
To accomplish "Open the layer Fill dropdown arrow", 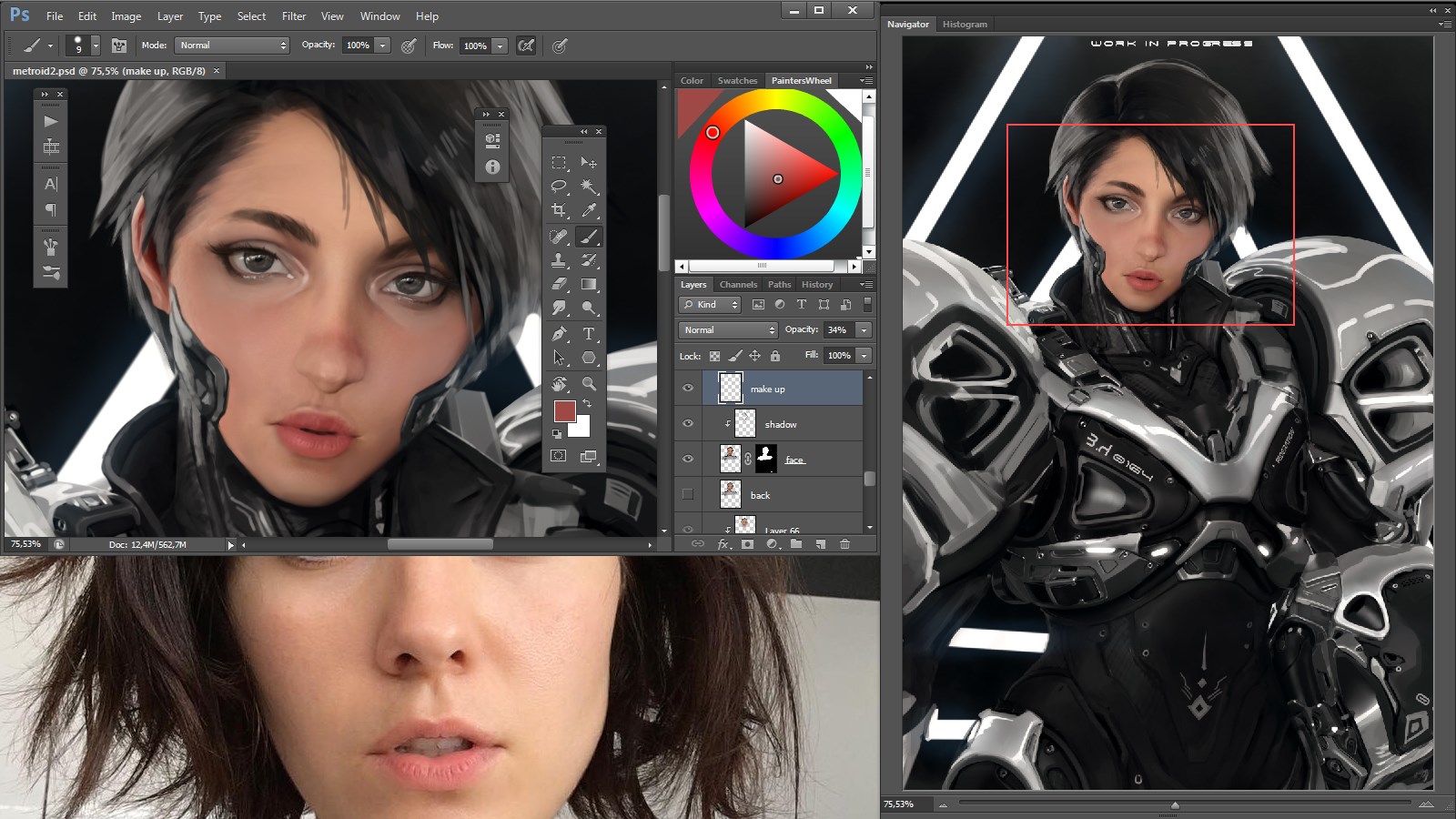I will pyautogui.click(x=864, y=356).
